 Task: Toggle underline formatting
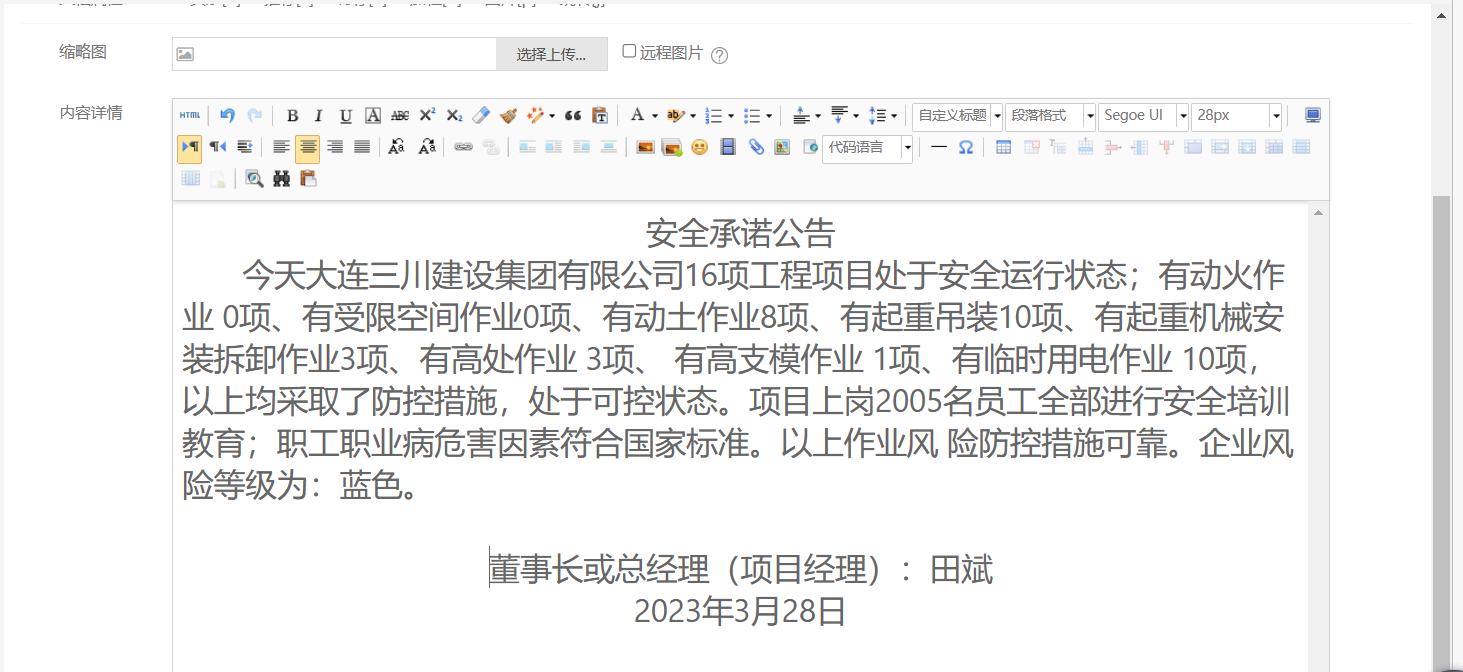click(346, 116)
